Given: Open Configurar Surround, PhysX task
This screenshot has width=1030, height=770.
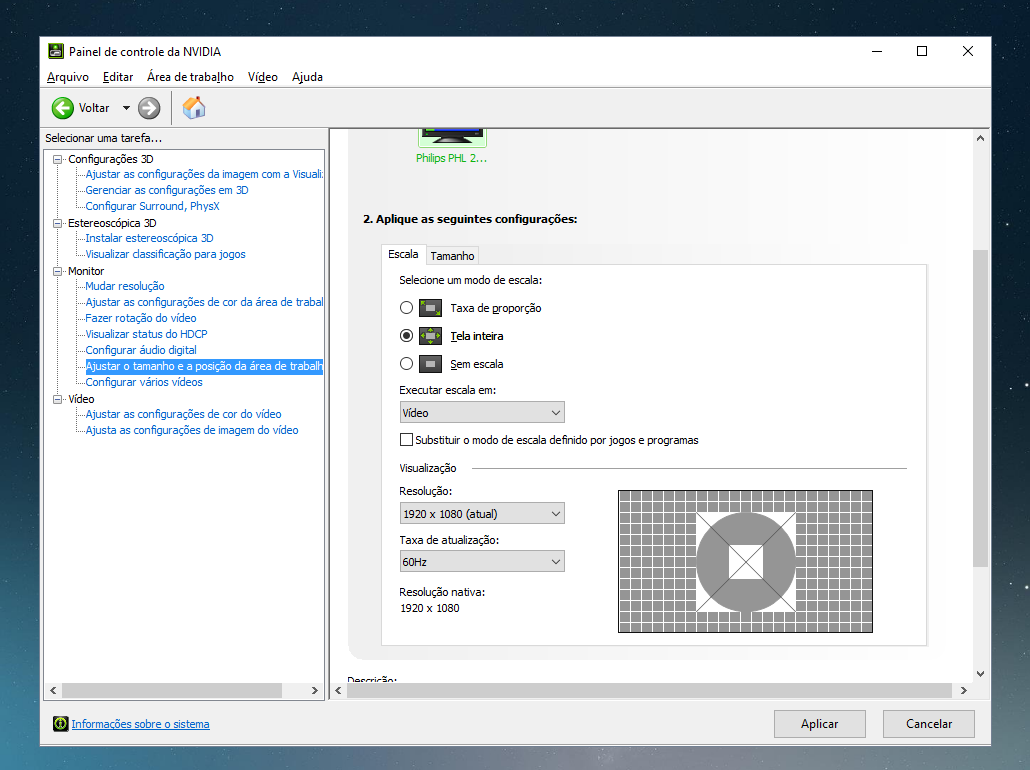Looking at the screenshot, I should pos(152,206).
